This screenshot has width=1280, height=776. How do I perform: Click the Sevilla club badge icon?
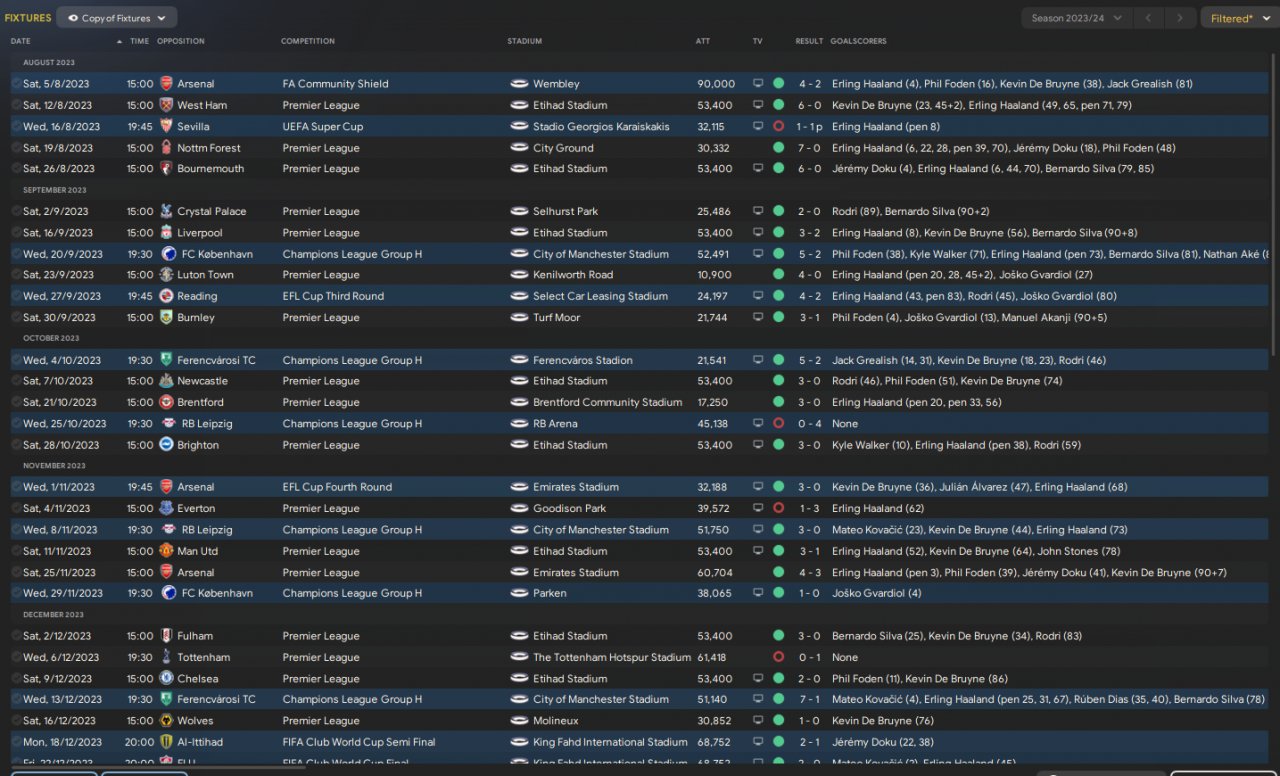pos(166,127)
